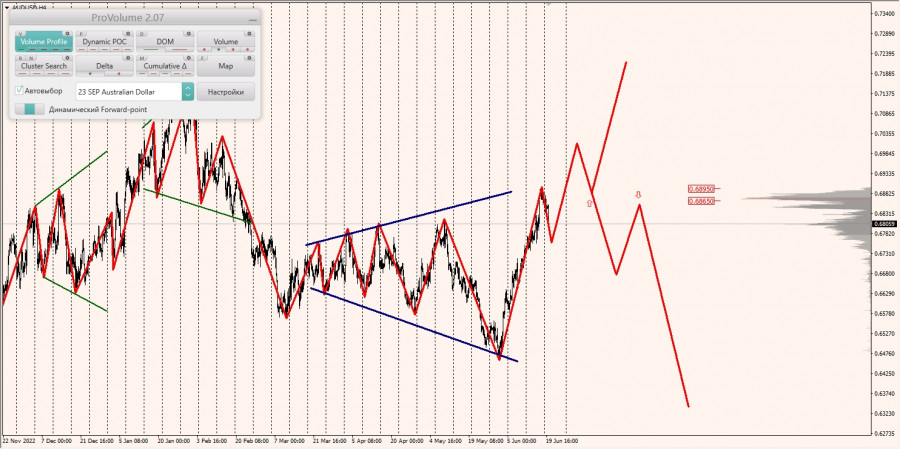Toggle the Map view button
Screen dimensions: 900x449
tap(226, 65)
